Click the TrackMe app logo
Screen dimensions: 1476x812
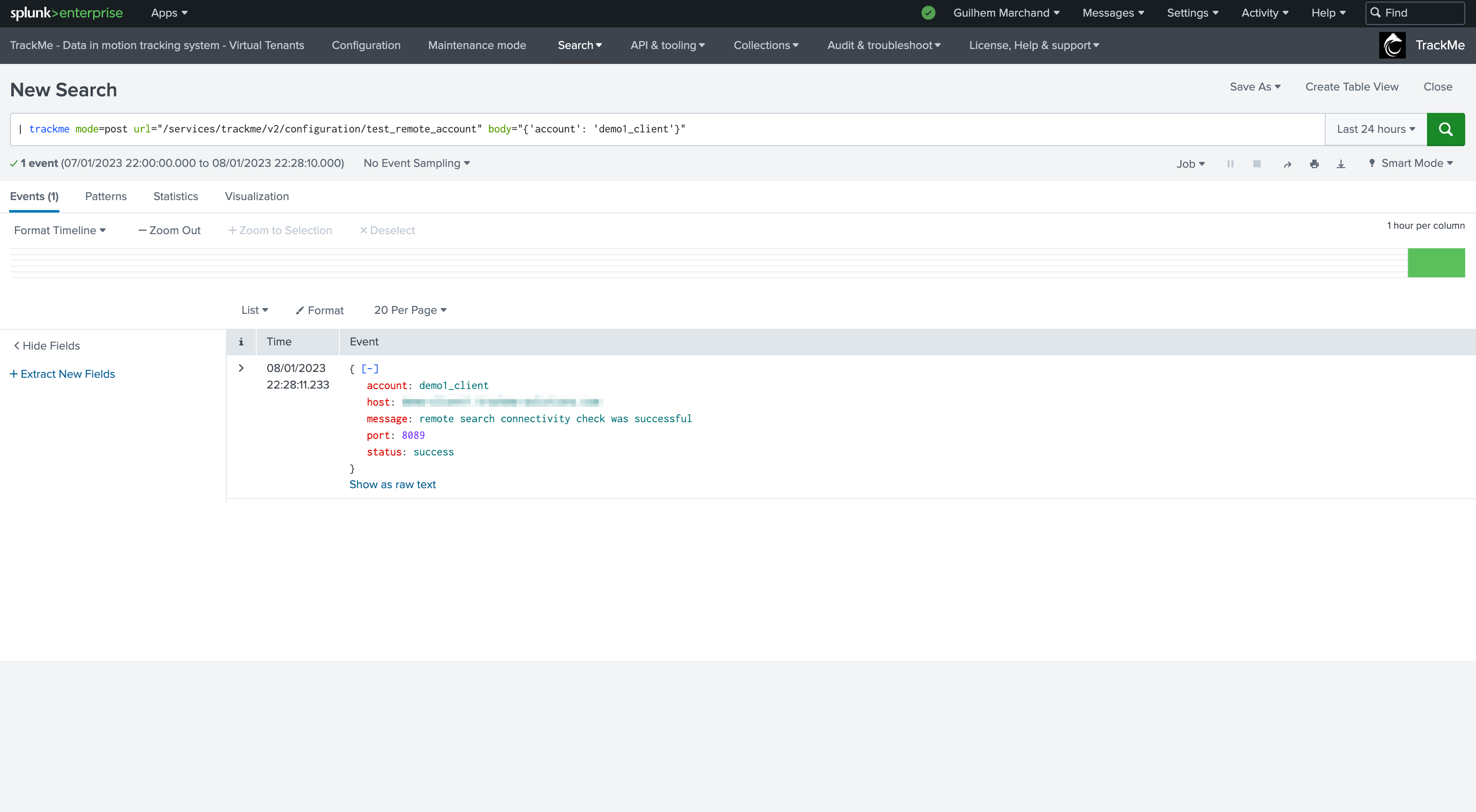[x=1393, y=45]
